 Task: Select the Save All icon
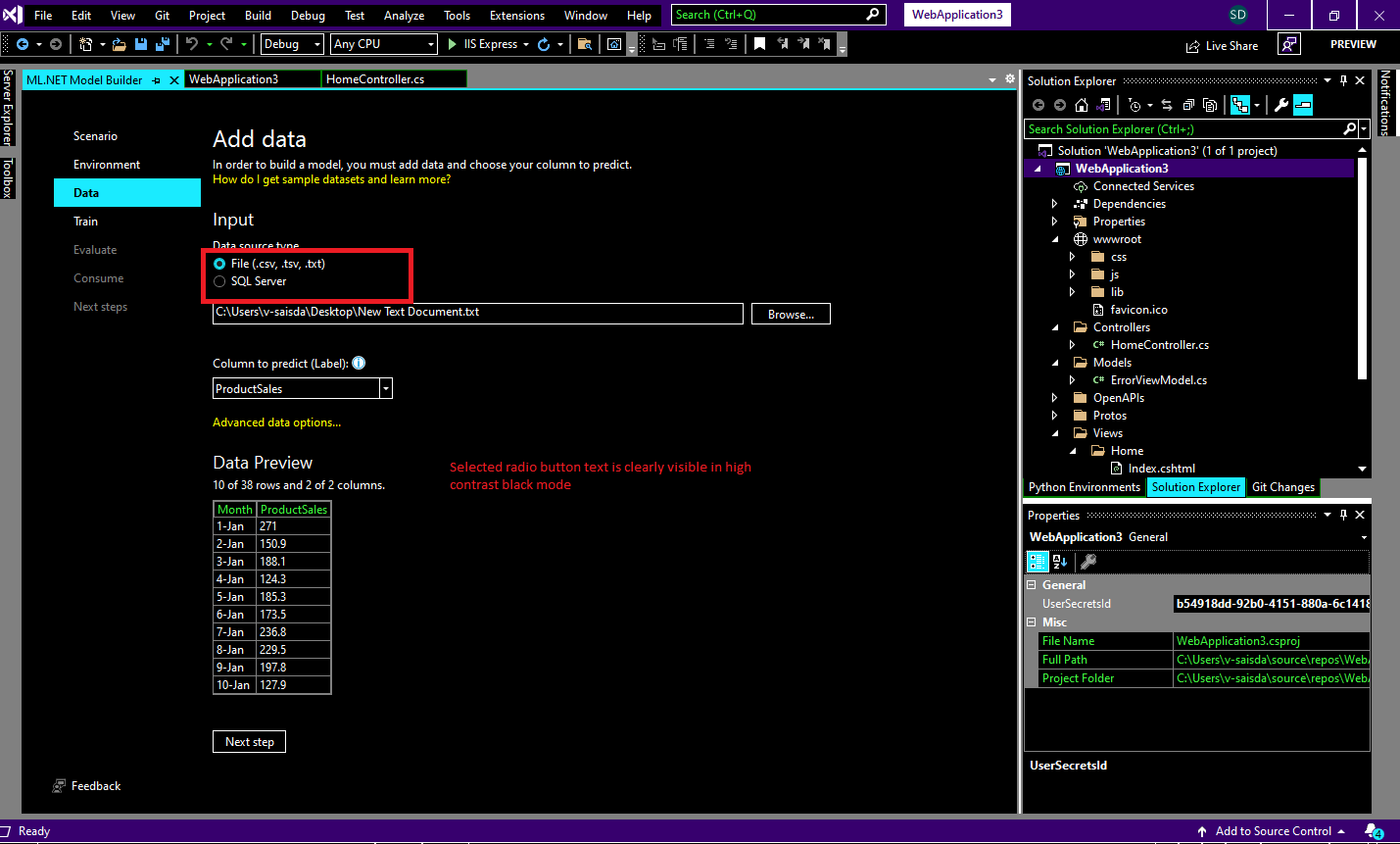click(164, 43)
